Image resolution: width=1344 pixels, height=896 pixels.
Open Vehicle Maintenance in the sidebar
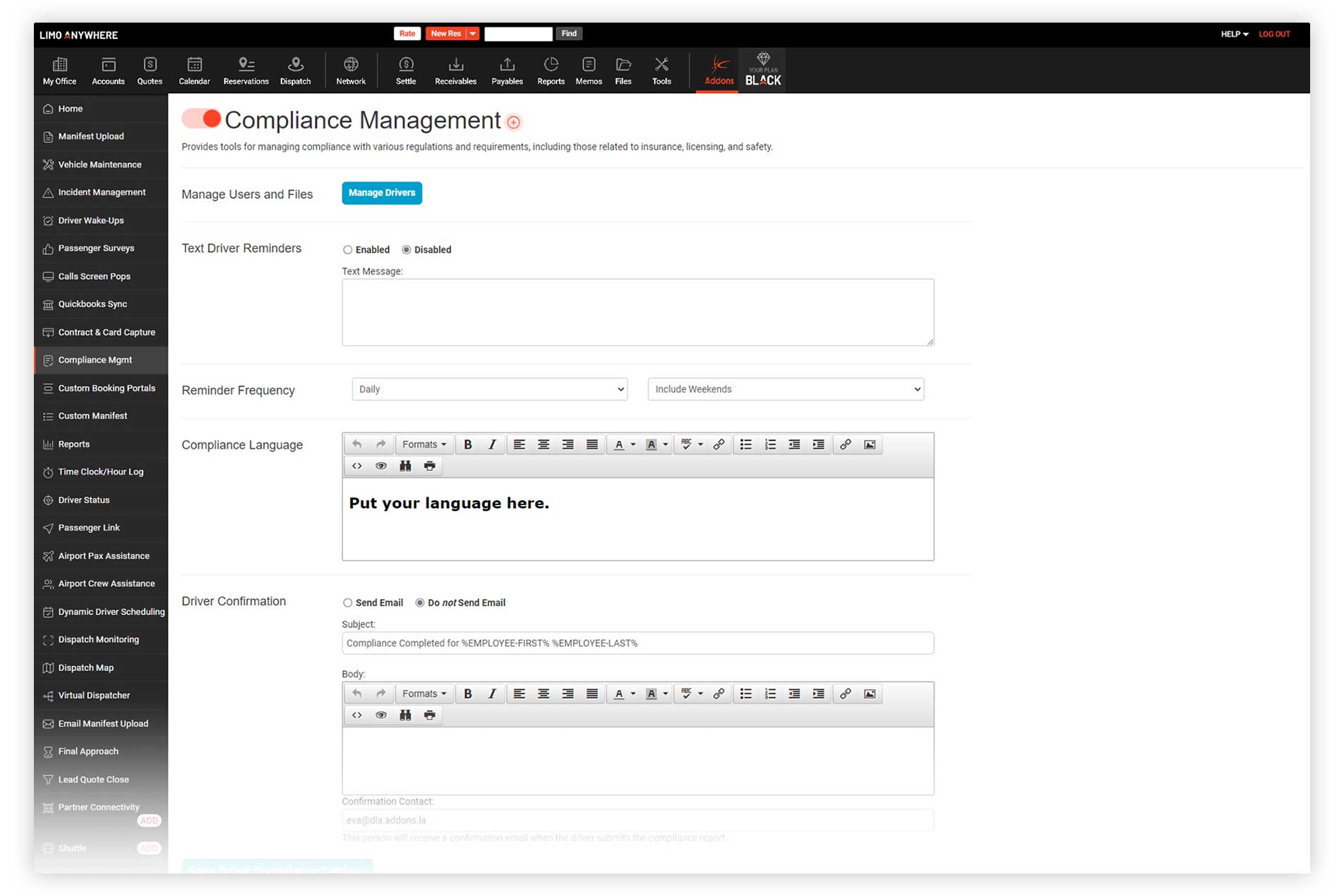pos(100,164)
